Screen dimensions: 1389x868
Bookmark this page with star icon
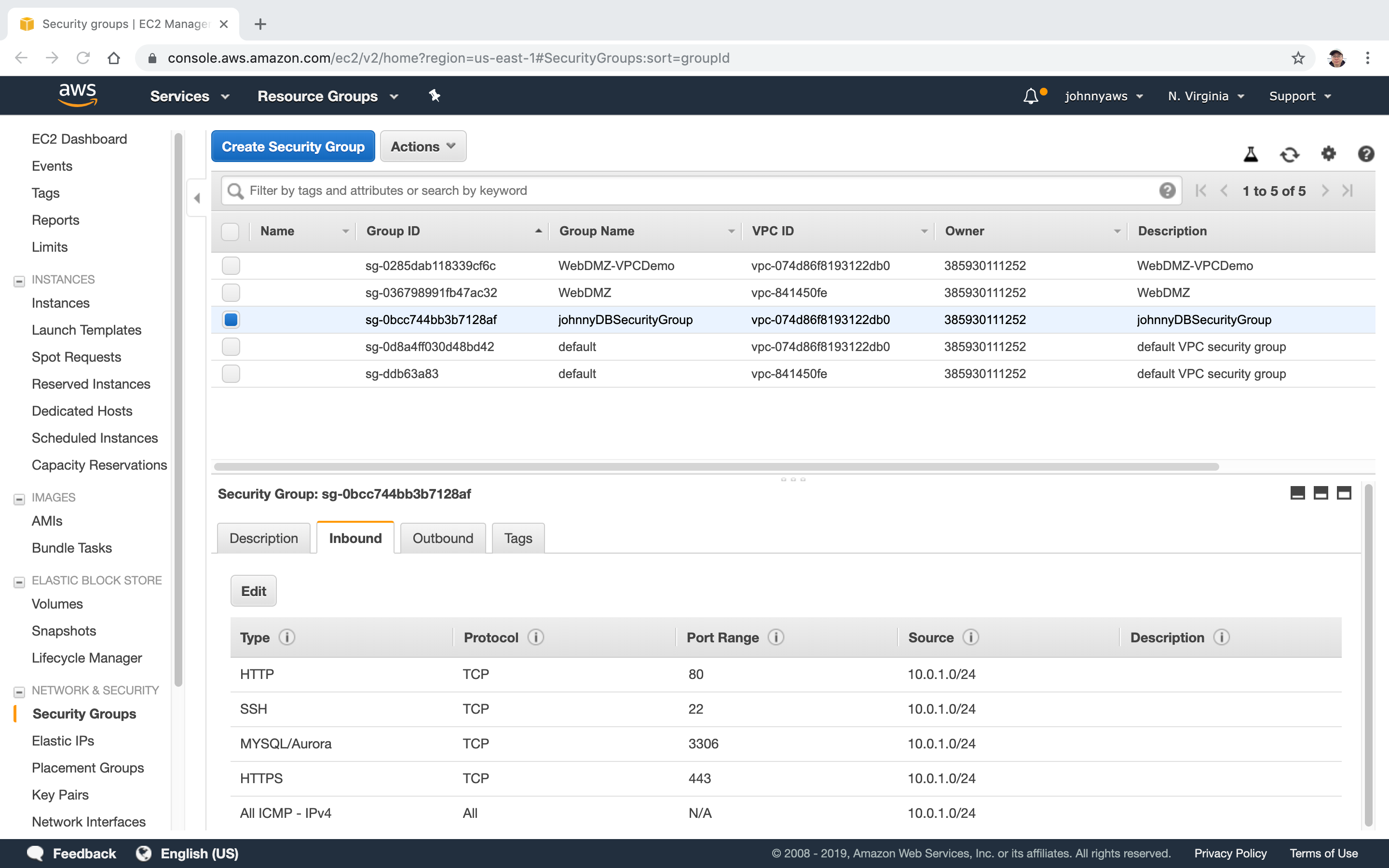1298,58
